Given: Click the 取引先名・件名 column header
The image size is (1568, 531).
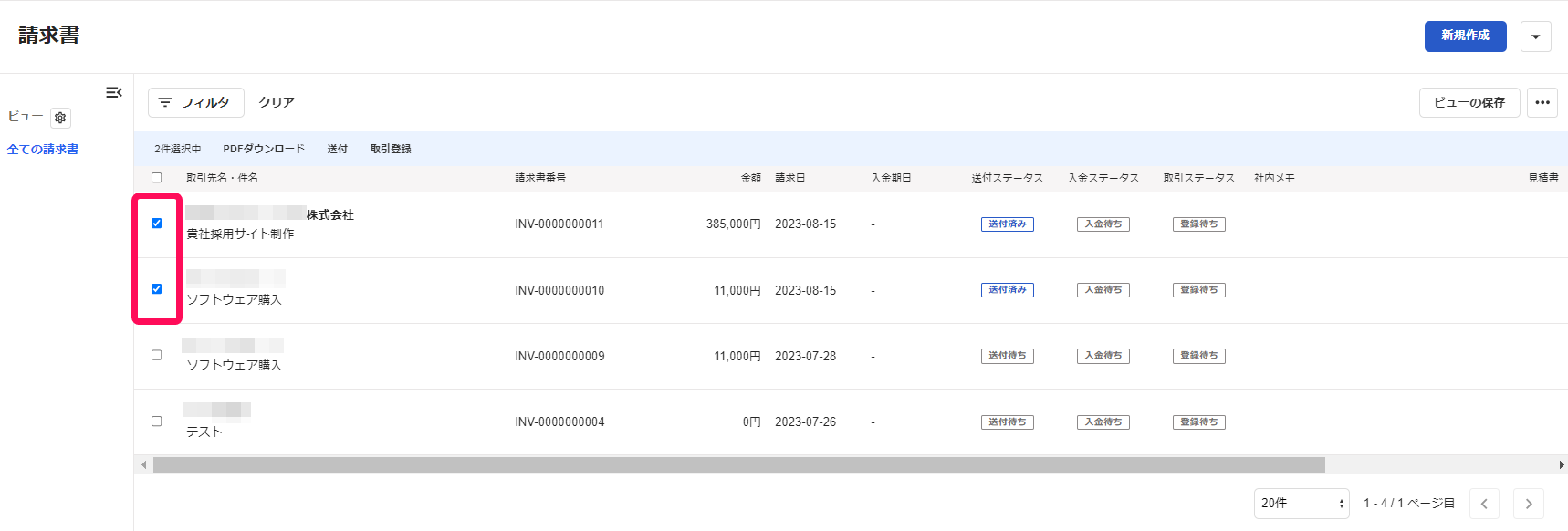Looking at the screenshot, I should tap(223, 178).
